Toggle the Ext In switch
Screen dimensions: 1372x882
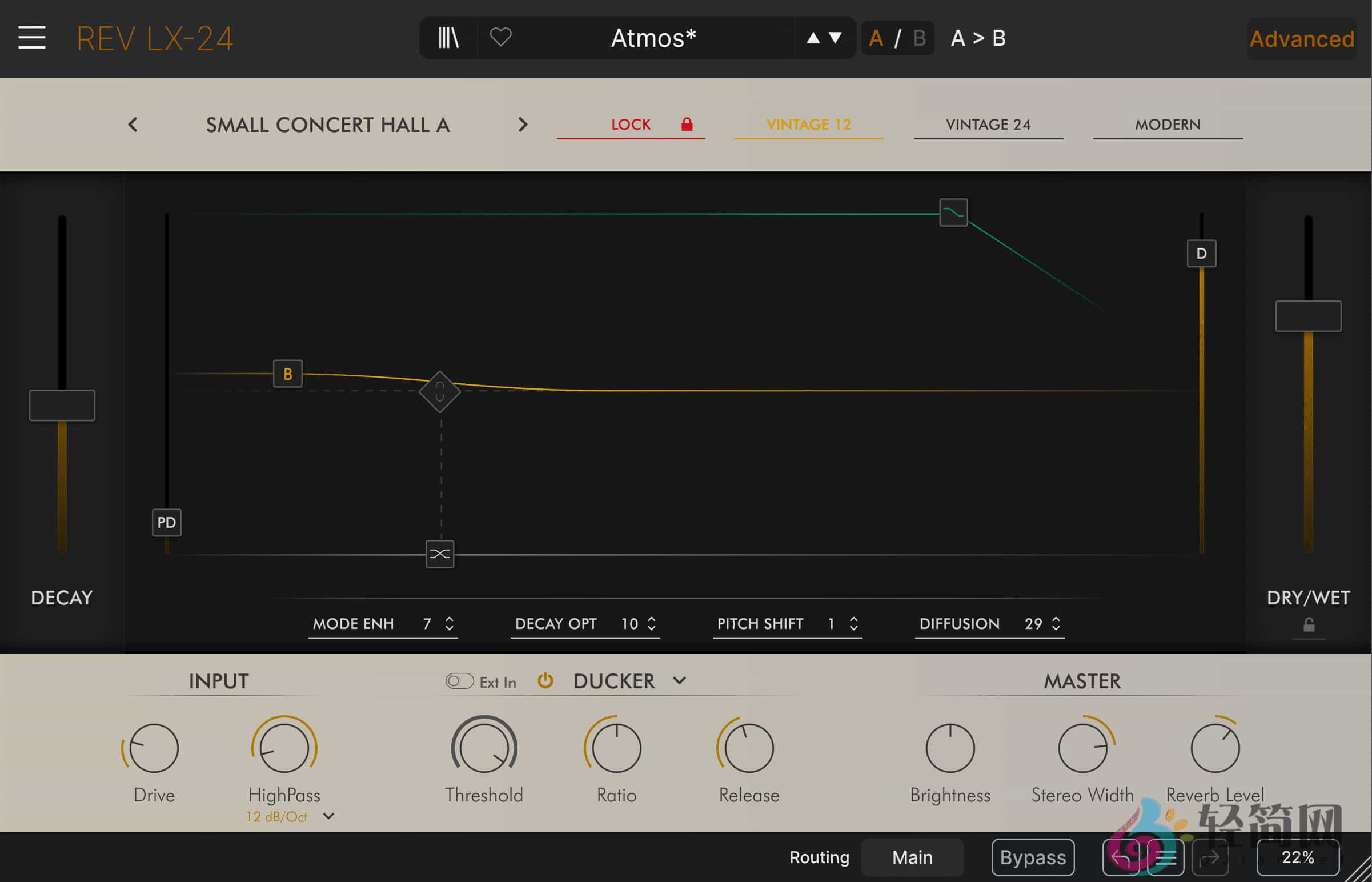pyautogui.click(x=459, y=681)
